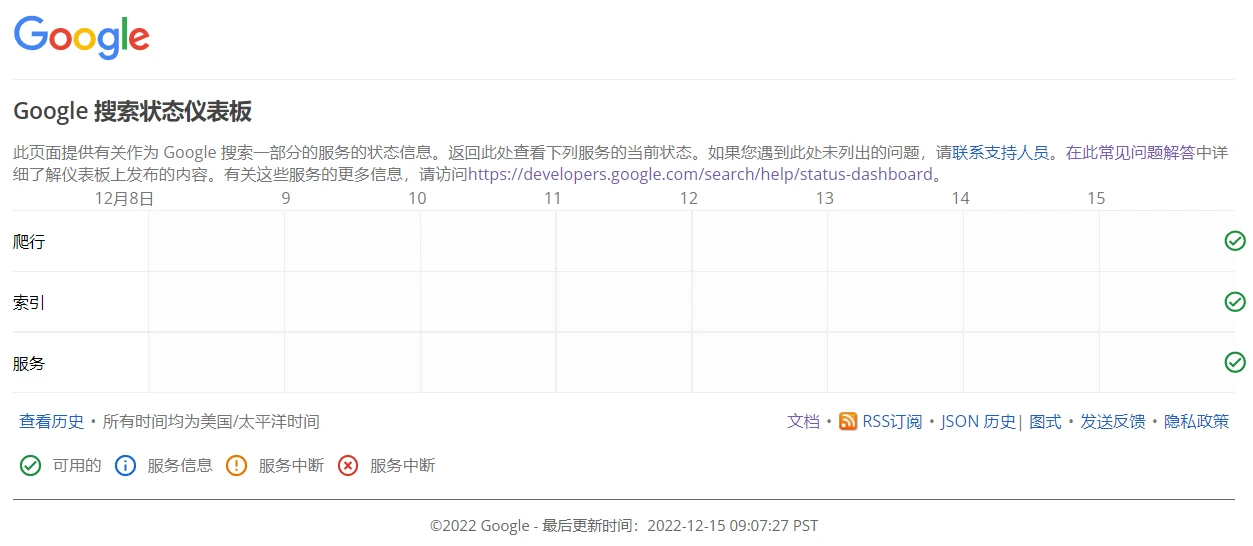
Task: Click the green status icon in 索引 row
Action: coord(1235,302)
